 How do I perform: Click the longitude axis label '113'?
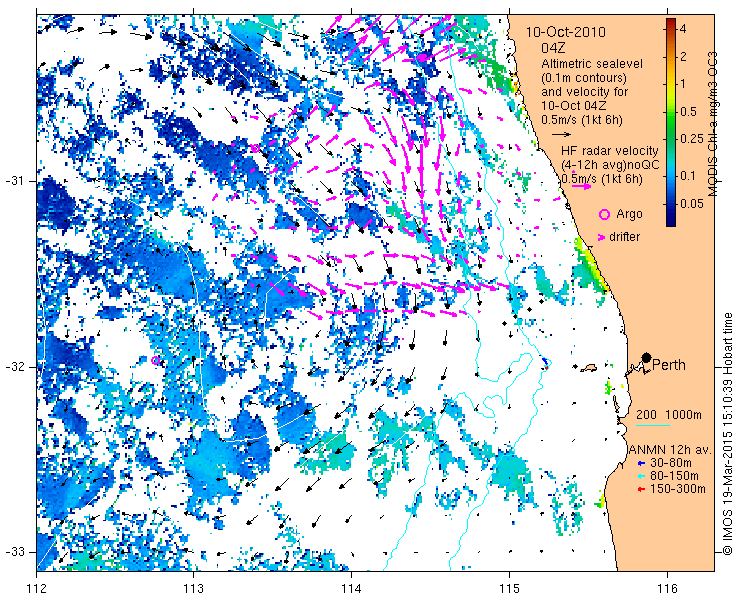point(193,589)
